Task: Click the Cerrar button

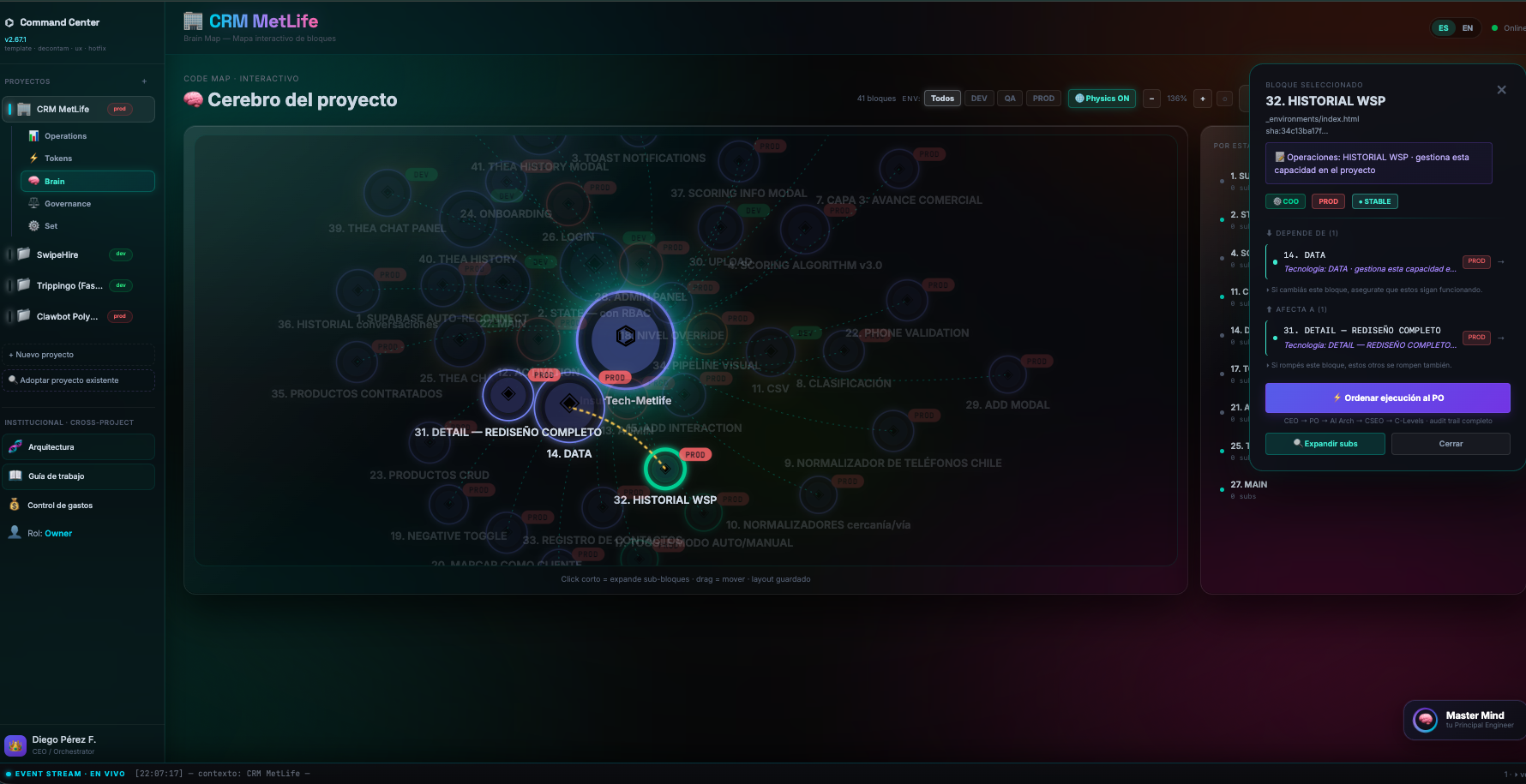Action: [x=1451, y=444]
